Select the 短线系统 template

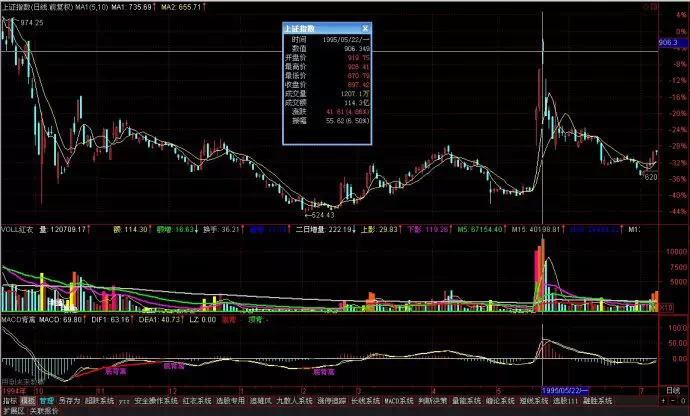click(x=534, y=401)
